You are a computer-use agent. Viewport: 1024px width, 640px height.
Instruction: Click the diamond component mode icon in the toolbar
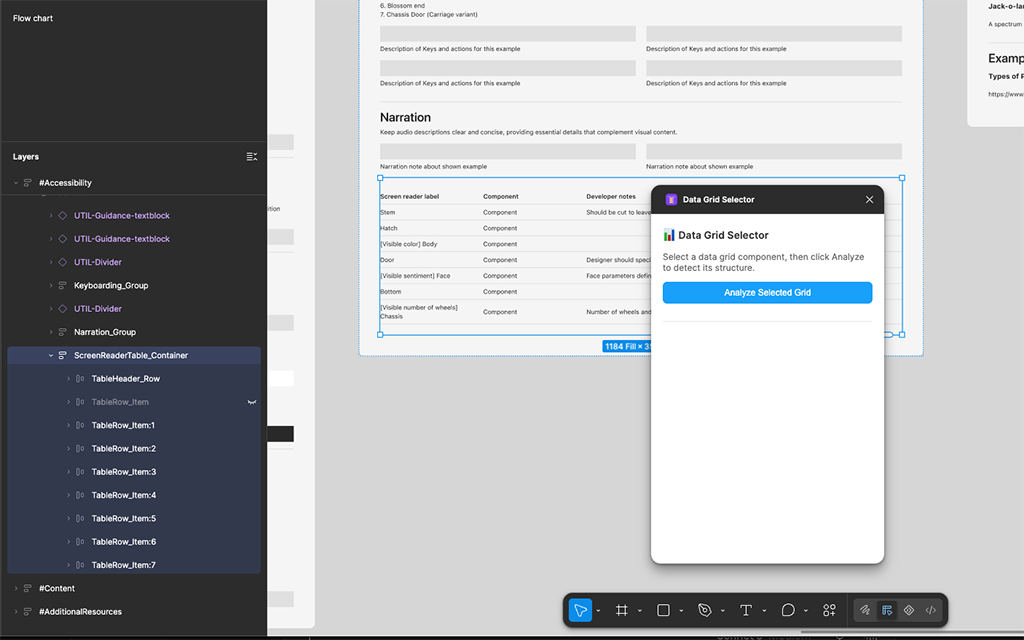(908, 610)
